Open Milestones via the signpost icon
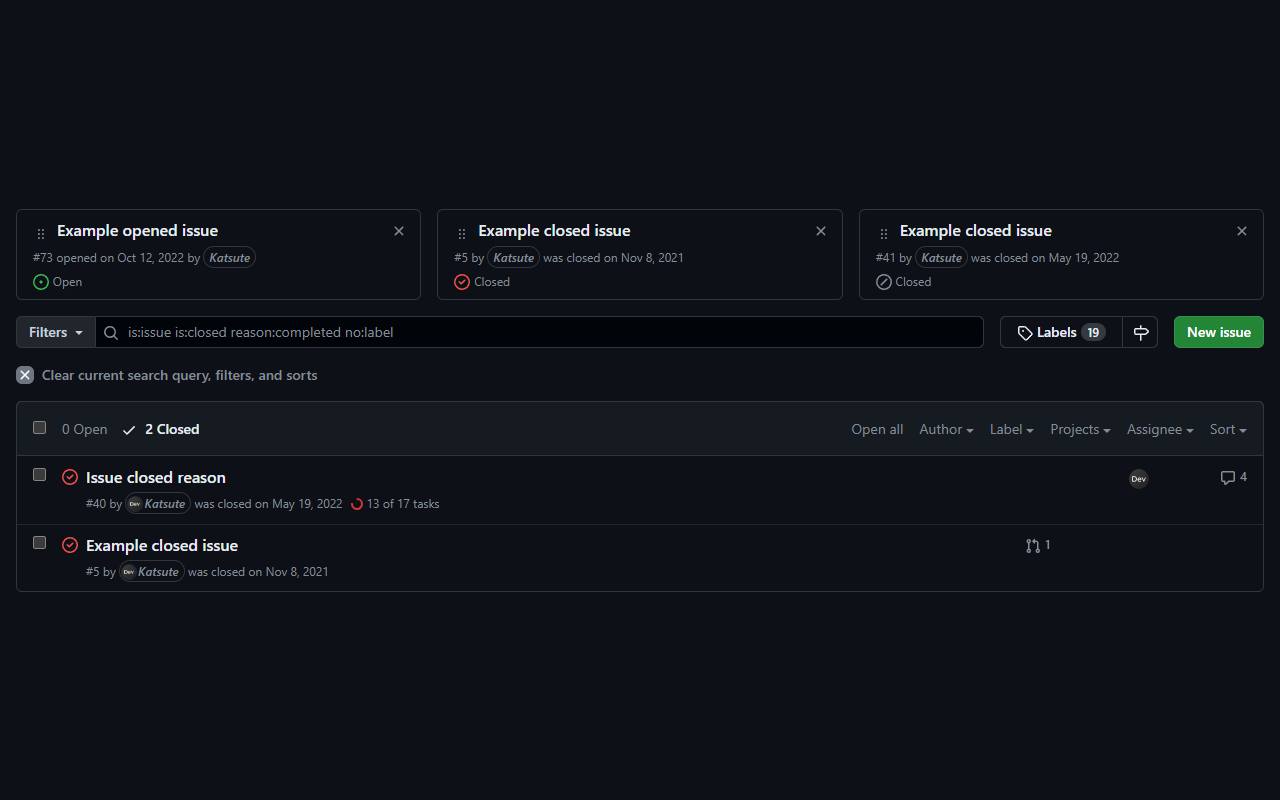The width and height of the screenshot is (1280, 800). (x=1141, y=332)
